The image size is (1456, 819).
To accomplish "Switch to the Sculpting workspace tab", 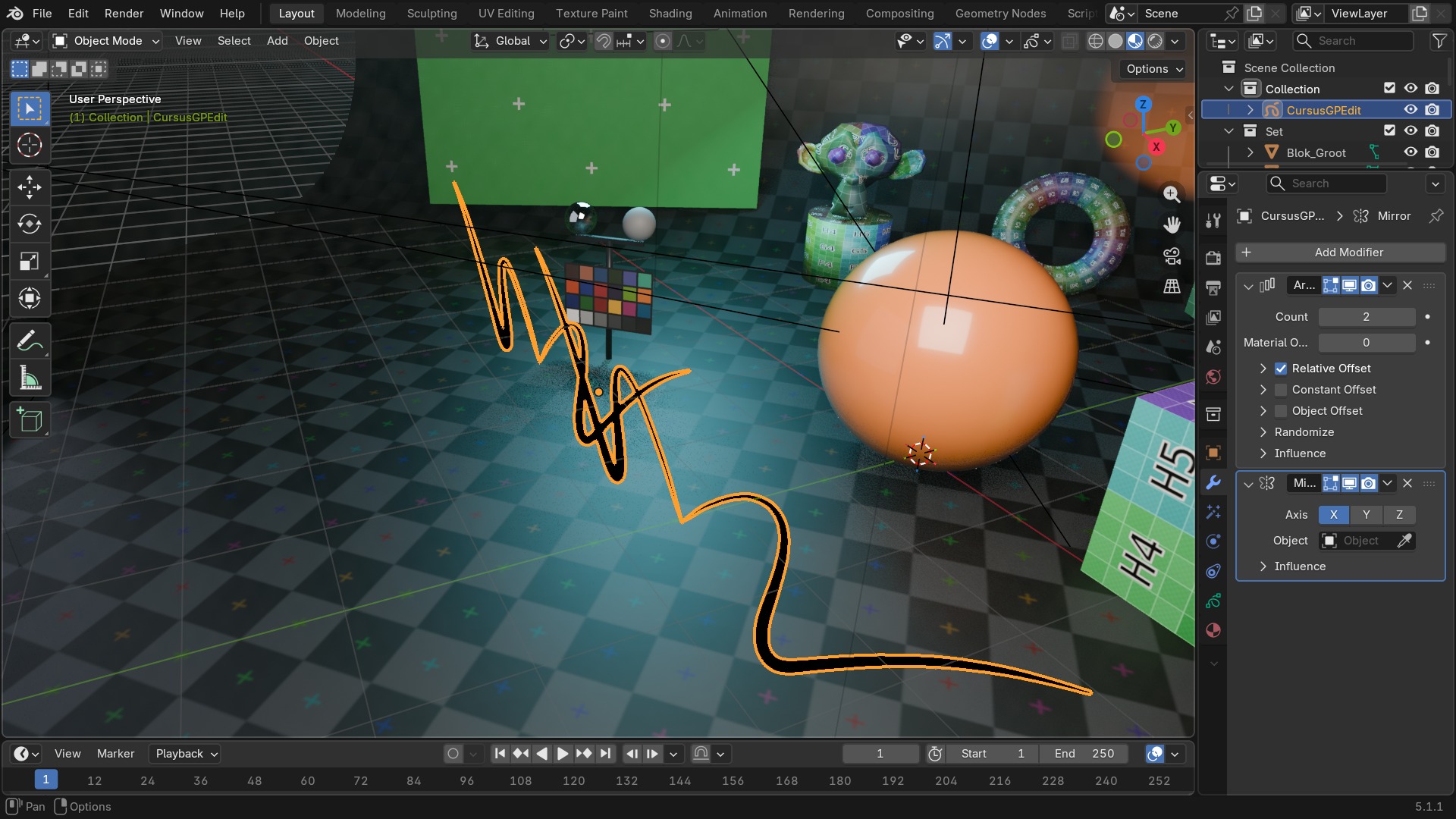I will pyautogui.click(x=431, y=14).
